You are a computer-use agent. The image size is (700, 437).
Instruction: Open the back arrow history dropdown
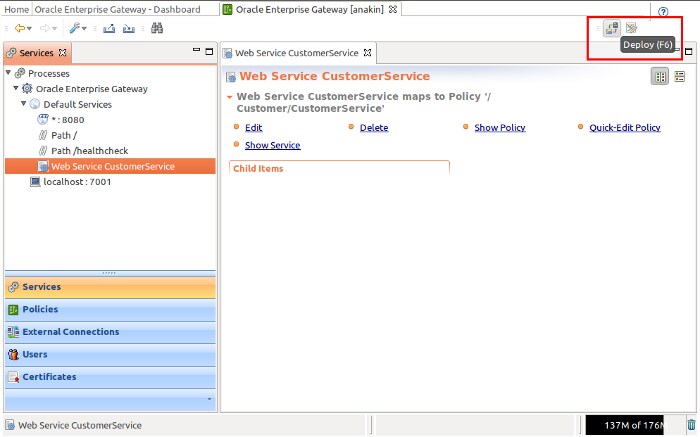[29, 29]
